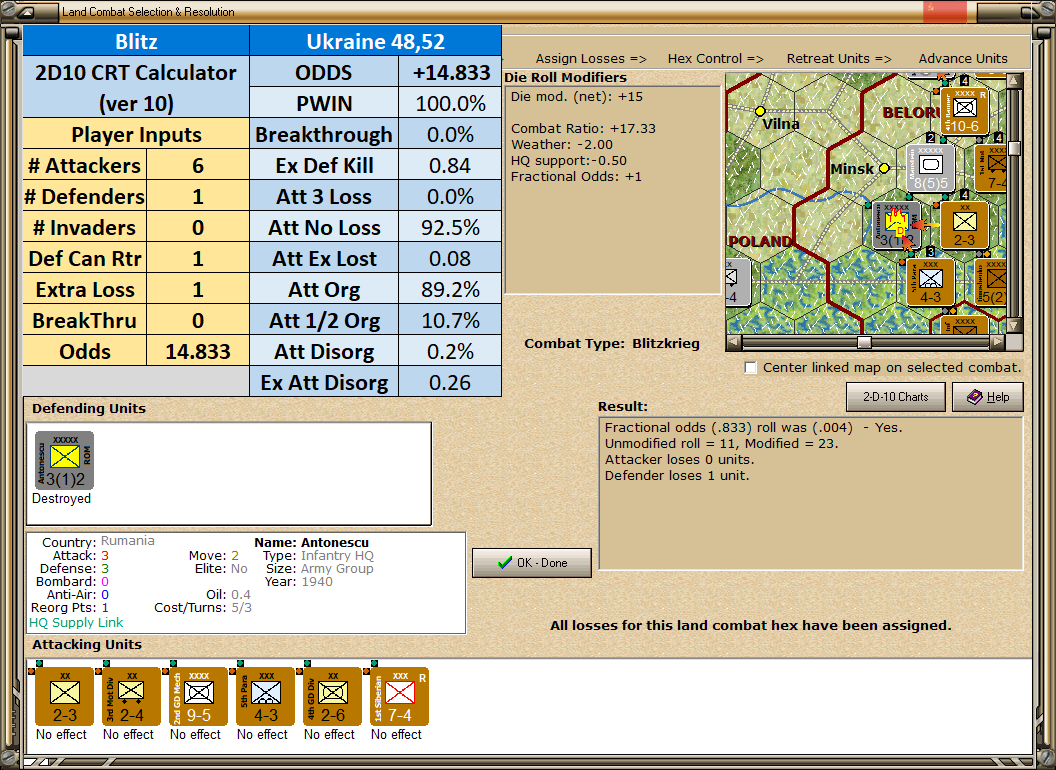Select the 4th GD Div 2-6 attacker

click(x=332, y=696)
